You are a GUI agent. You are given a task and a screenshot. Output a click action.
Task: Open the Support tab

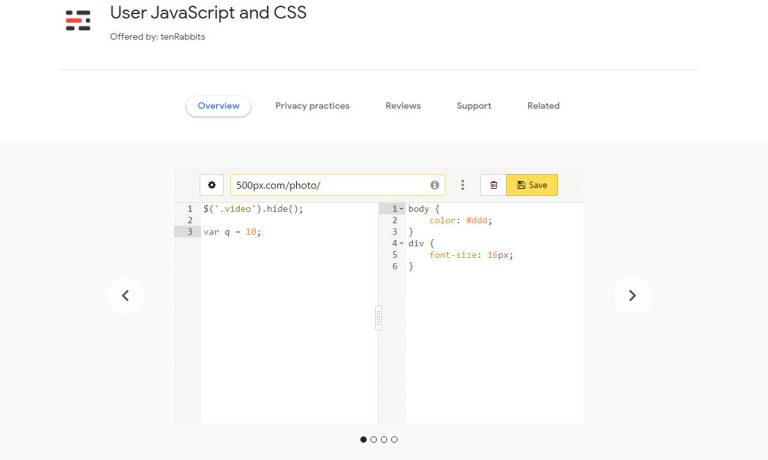pos(474,106)
